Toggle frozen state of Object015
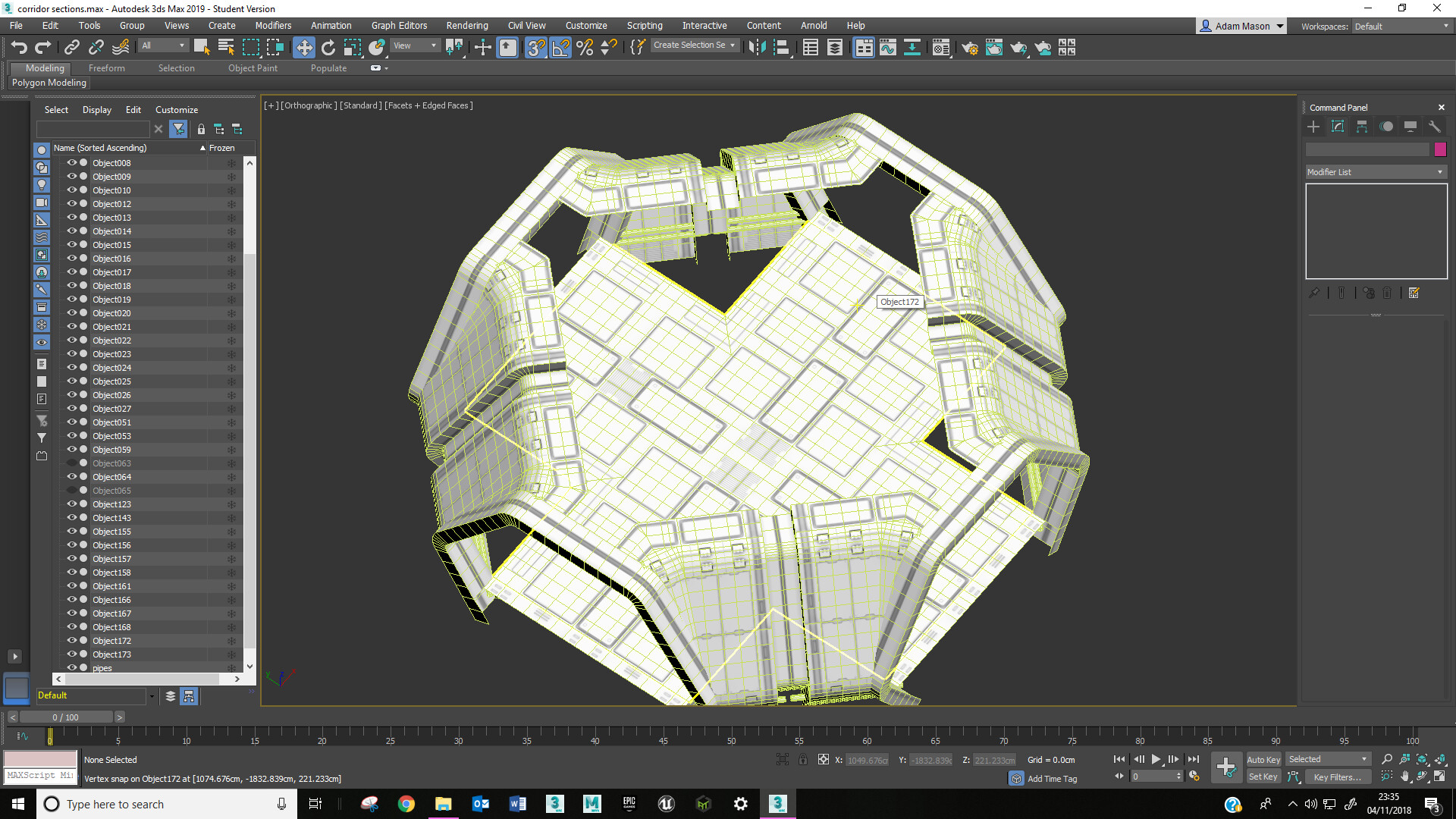This screenshot has height=819, width=1456. point(231,245)
